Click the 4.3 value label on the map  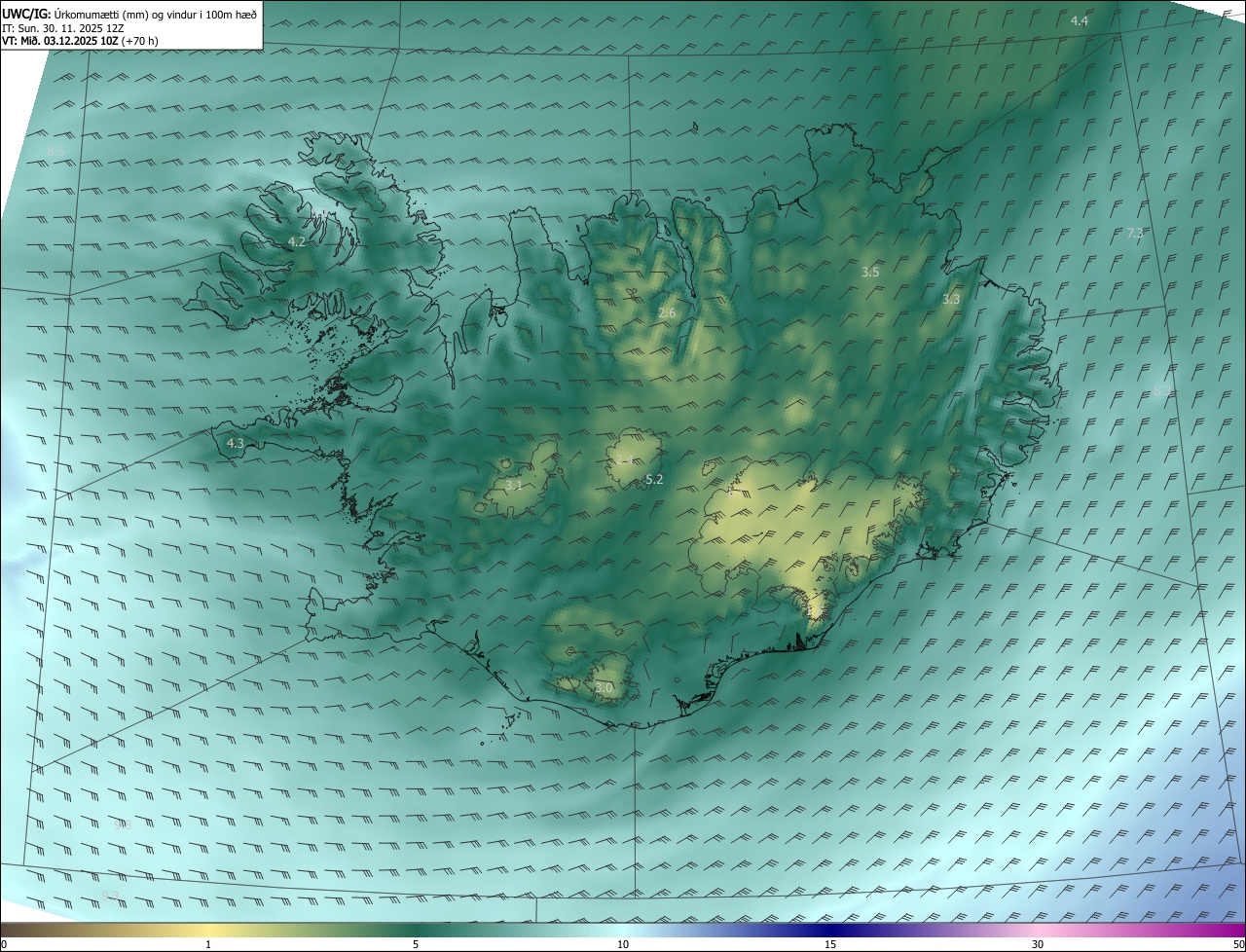pos(236,443)
